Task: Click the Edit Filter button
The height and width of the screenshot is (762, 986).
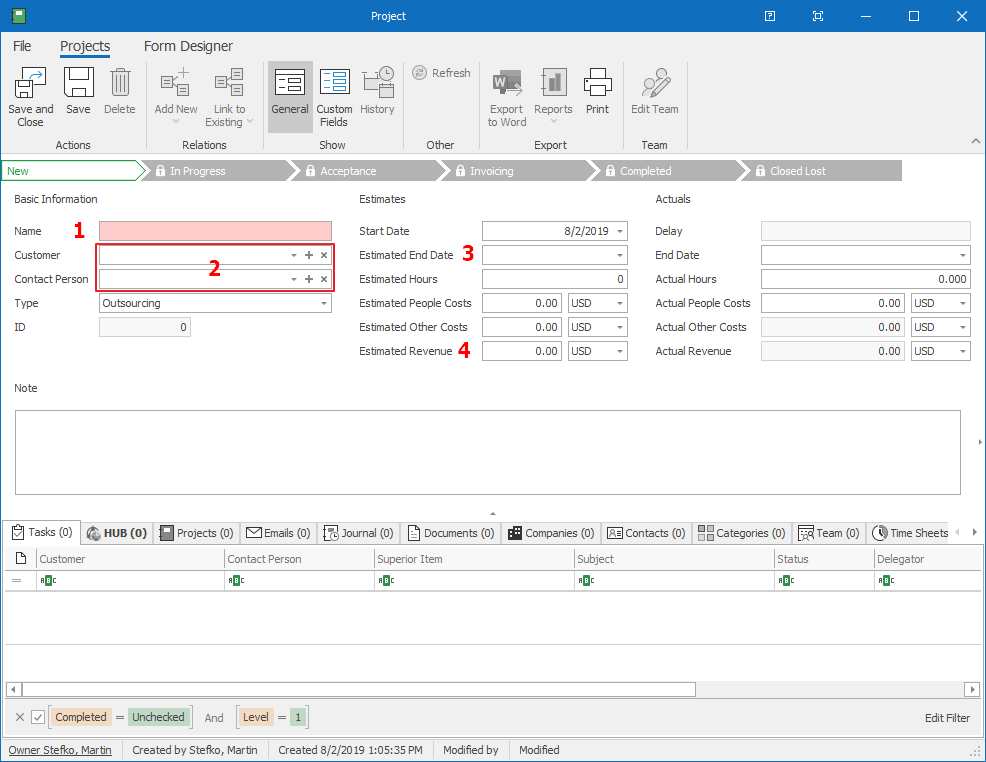Action: coord(946,718)
